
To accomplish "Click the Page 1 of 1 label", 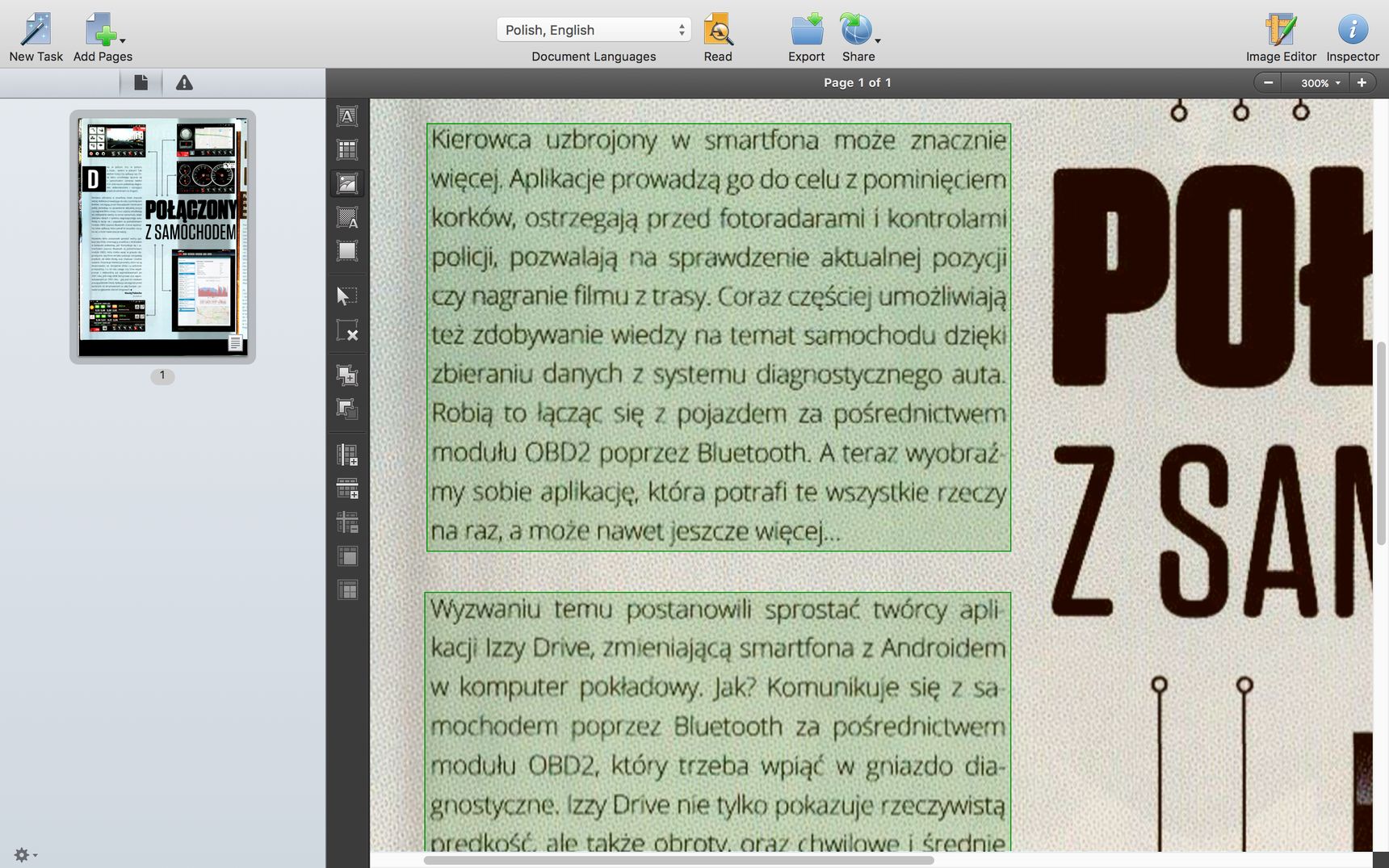I will [x=857, y=82].
